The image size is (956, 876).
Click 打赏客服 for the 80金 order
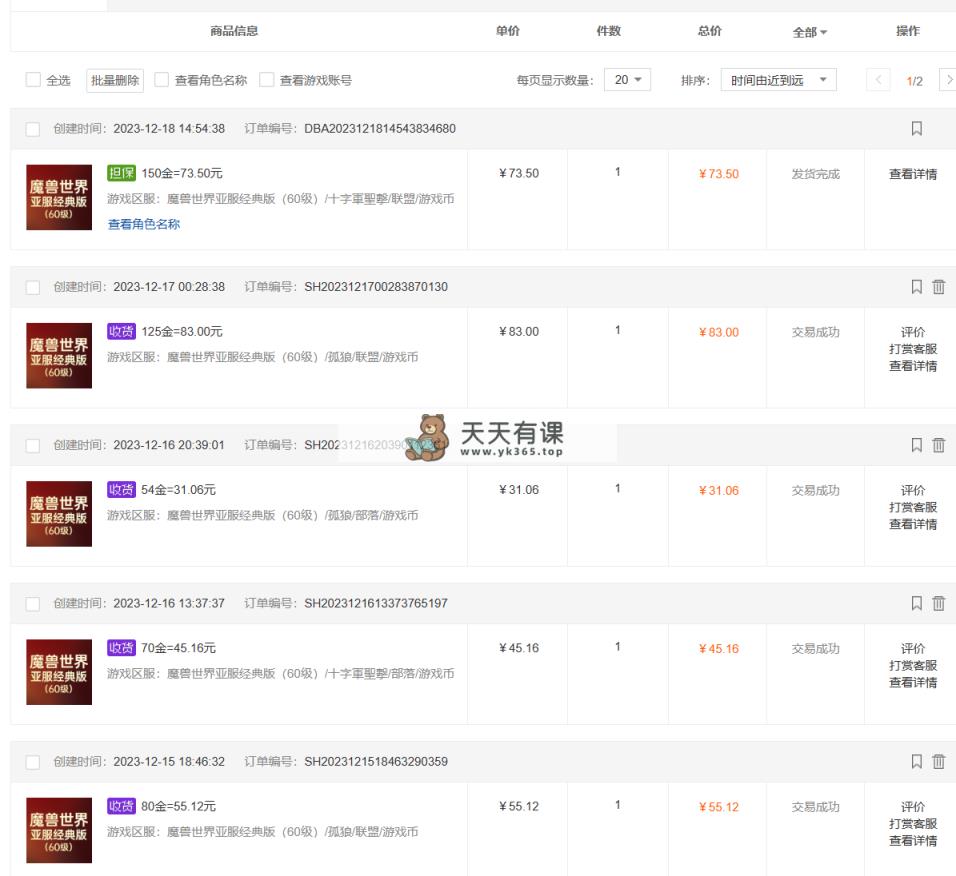[x=913, y=824]
